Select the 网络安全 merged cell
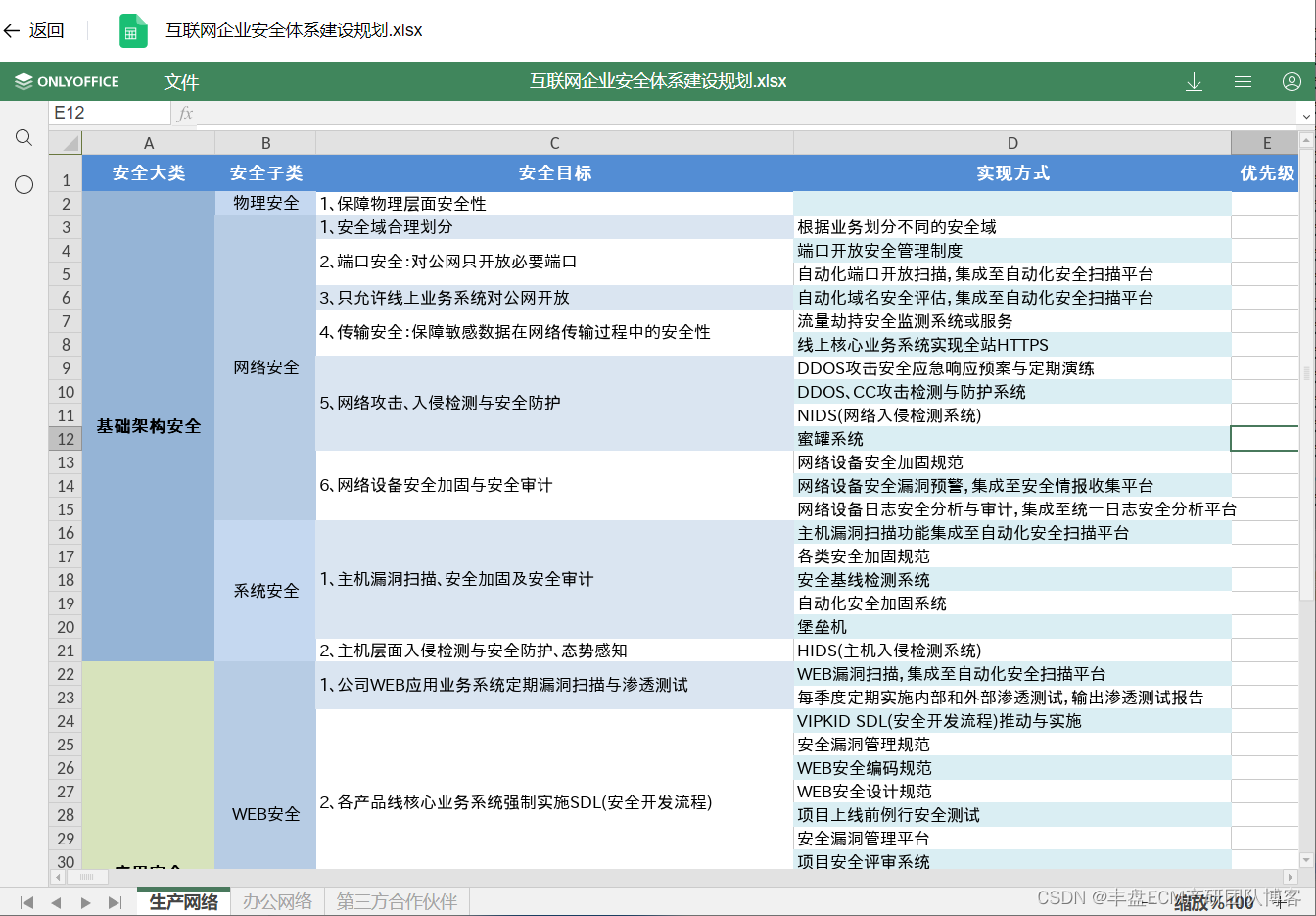1316x916 pixels. point(265,368)
